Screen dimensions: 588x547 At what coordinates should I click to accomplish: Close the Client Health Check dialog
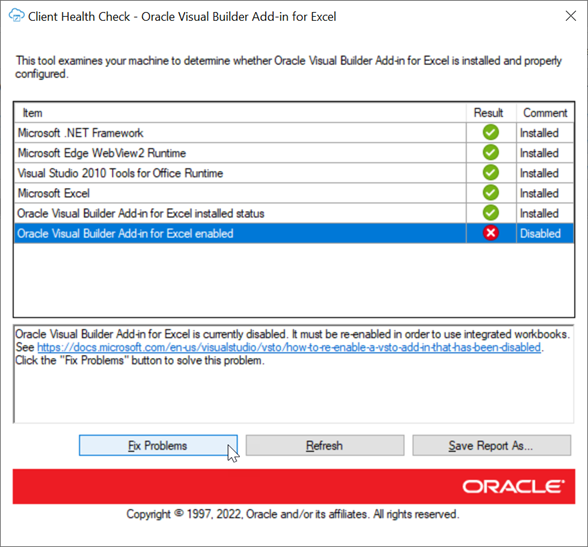(x=571, y=16)
